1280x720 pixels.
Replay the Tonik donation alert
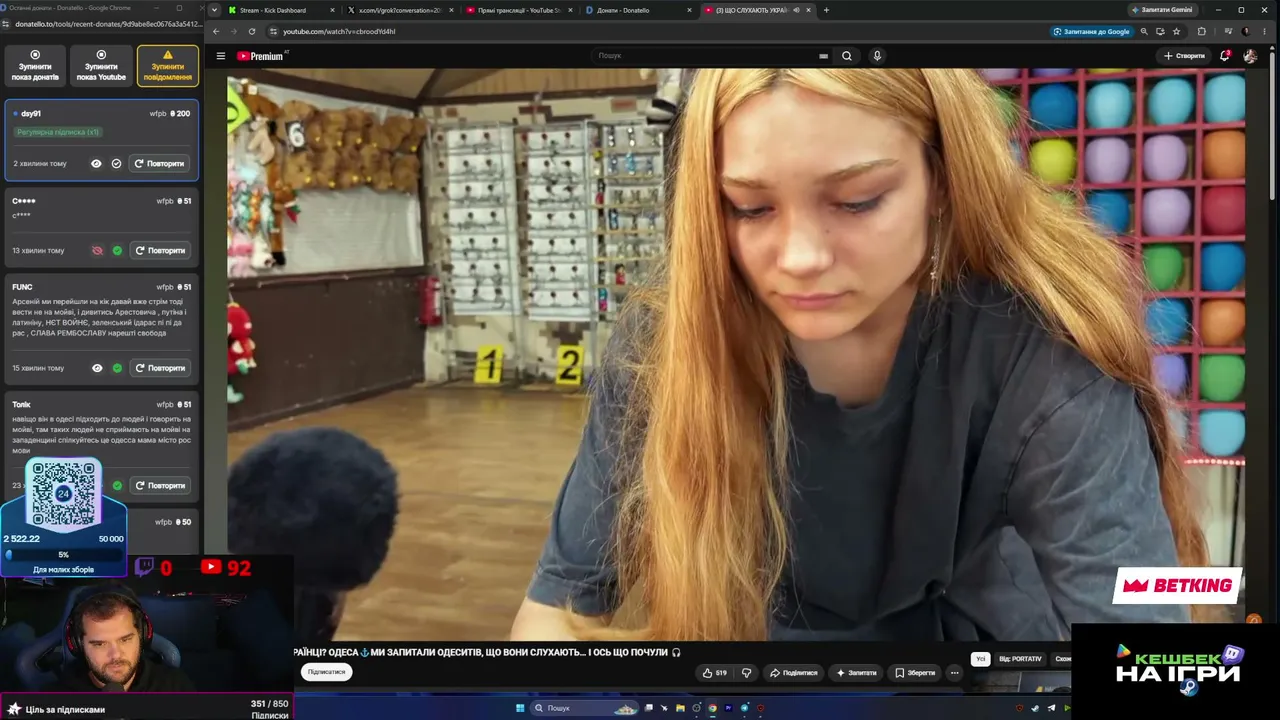point(160,485)
